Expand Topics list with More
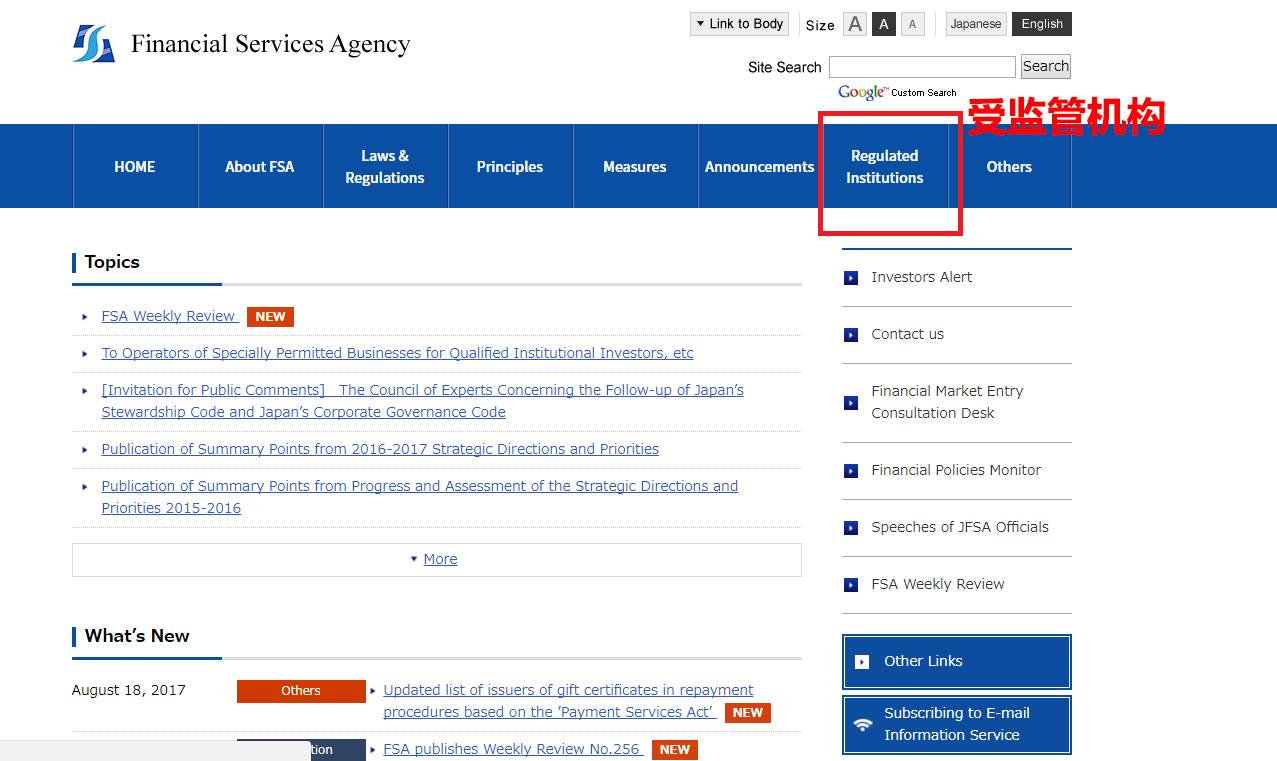The image size is (1277, 761). (x=438, y=559)
